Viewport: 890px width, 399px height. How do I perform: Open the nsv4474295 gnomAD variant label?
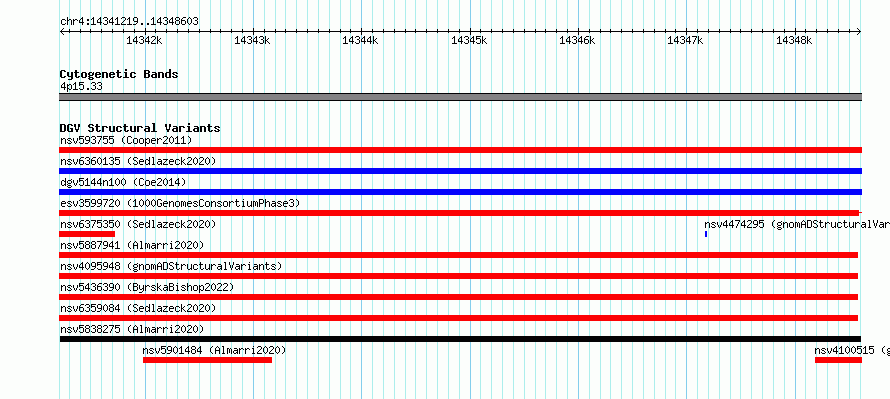797,224
